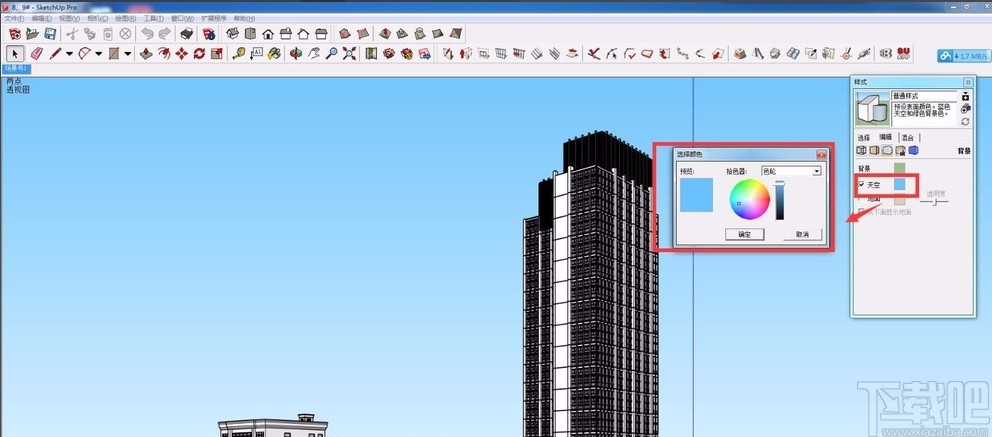Open the 视图 View menu

click(70, 18)
